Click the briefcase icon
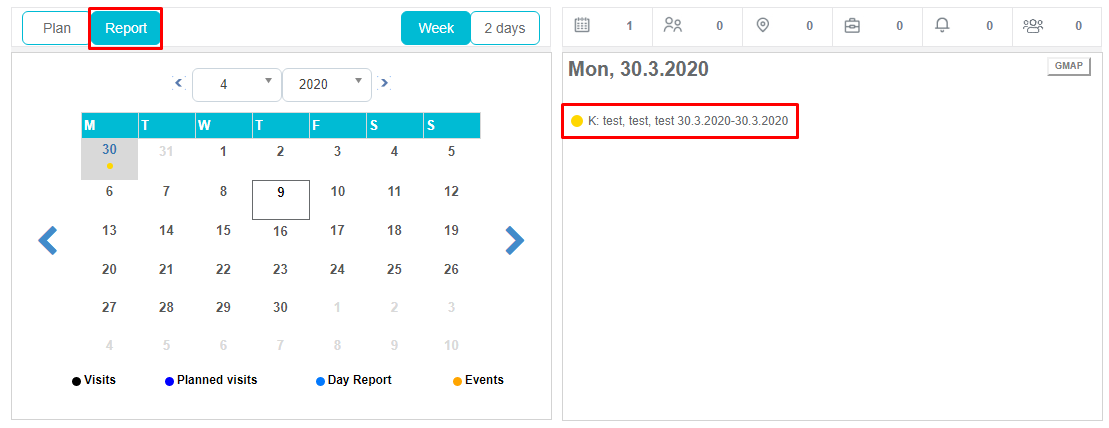This screenshot has width=1109, height=428. (x=852, y=26)
